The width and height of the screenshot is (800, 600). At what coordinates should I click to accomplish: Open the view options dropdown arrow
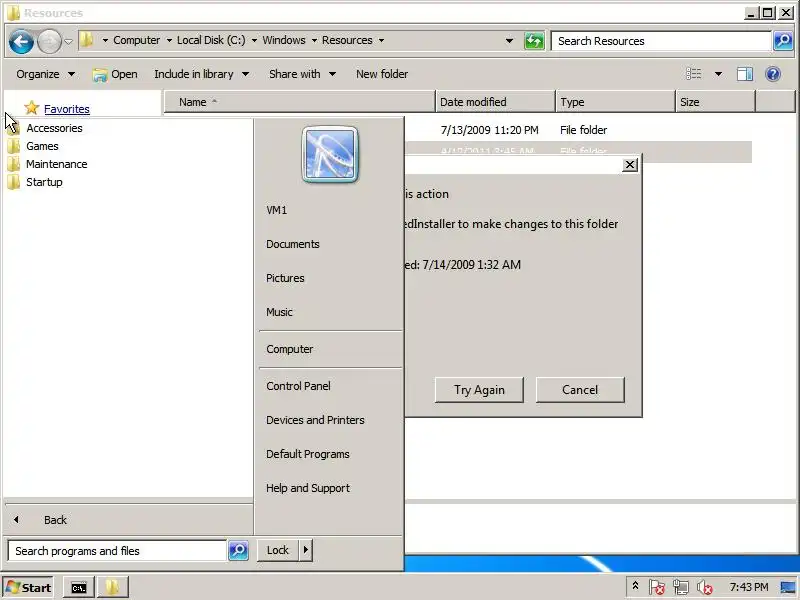[x=718, y=74]
